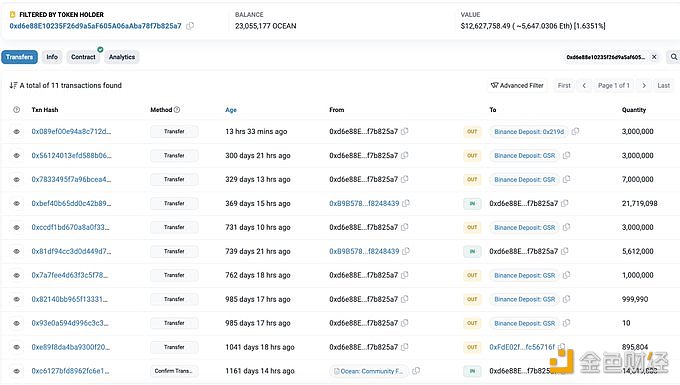Open transaction hash 0x089ef00e94a8c712d

(71, 131)
